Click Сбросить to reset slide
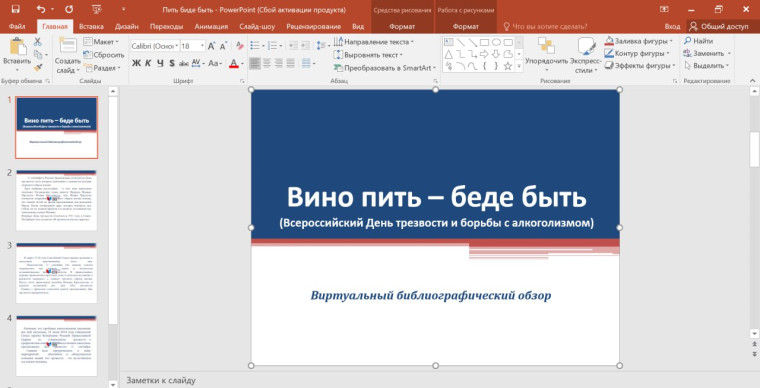This screenshot has width=760, height=388. [x=104, y=55]
